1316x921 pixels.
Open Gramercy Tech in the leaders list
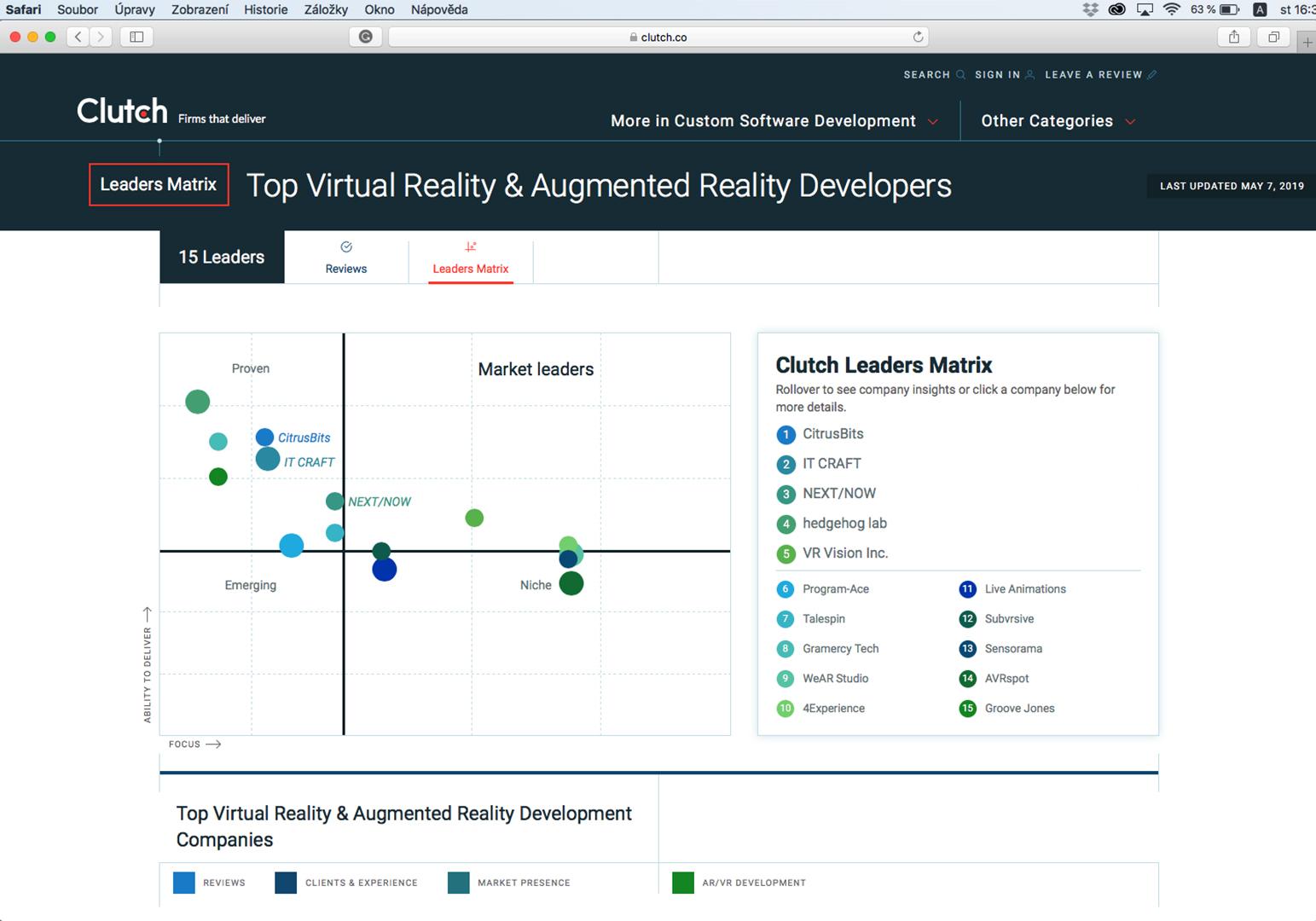coord(840,649)
